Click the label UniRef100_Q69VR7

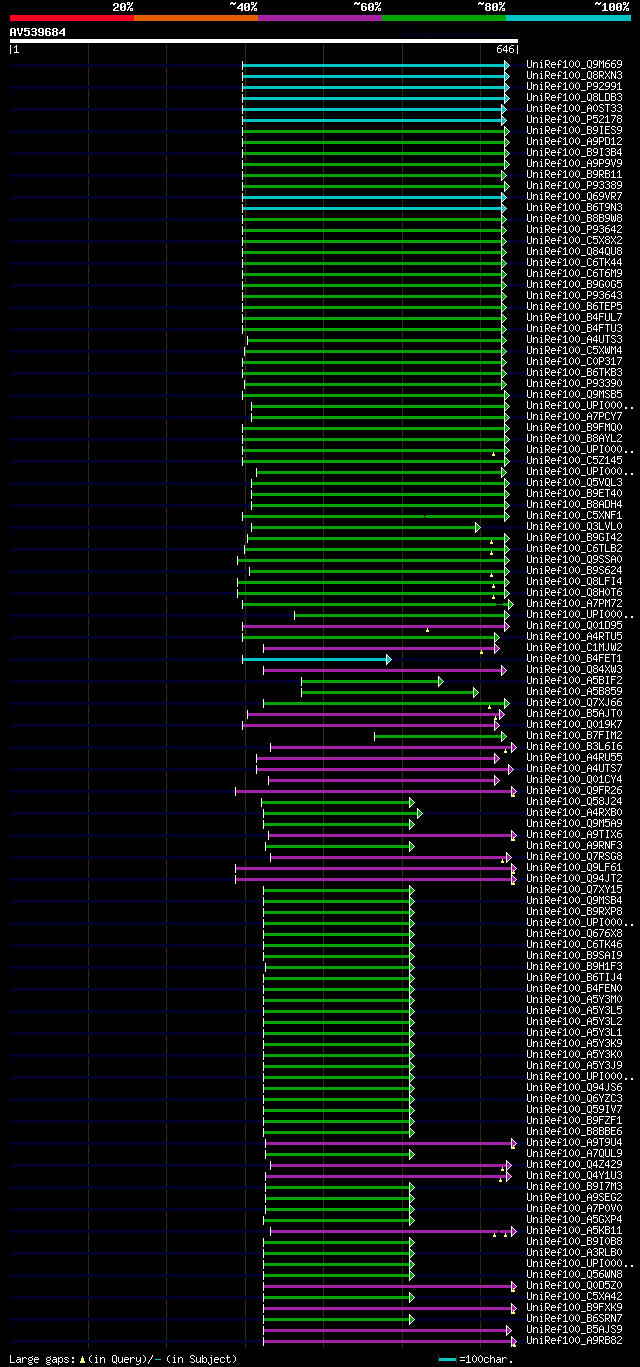pyautogui.click(x=574, y=197)
